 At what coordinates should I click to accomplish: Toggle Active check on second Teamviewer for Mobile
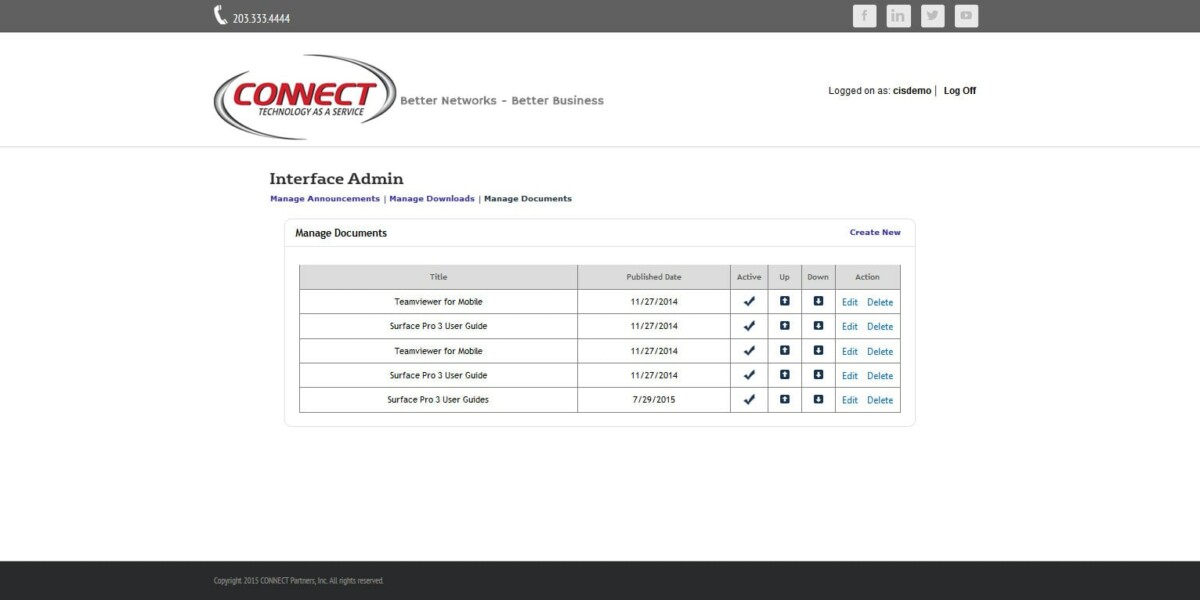(749, 350)
